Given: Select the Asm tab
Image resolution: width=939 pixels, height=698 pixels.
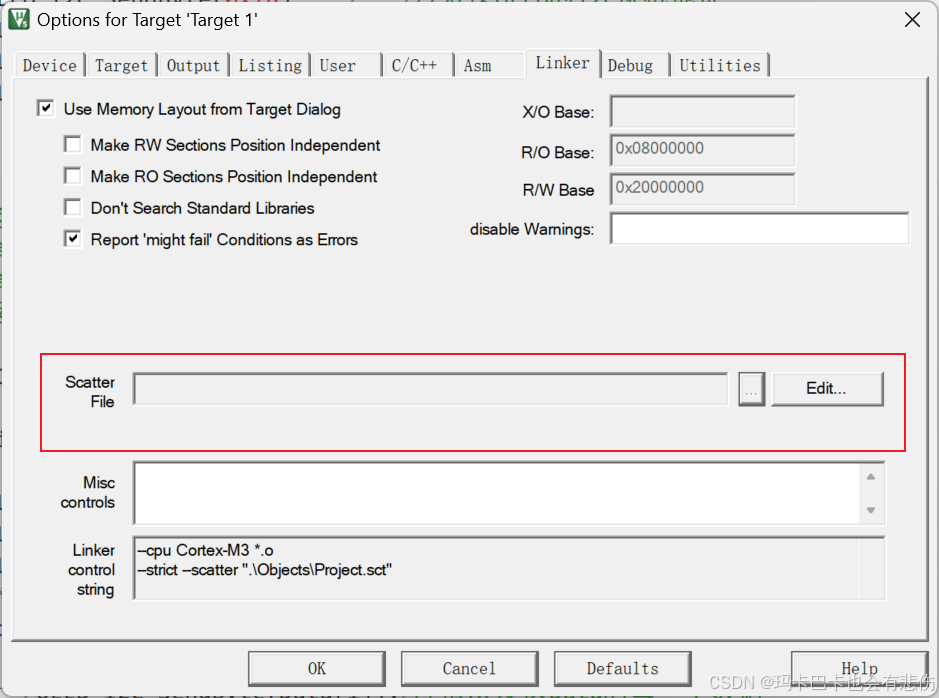Looking at the screenshot, I should (x=489, y=65).
